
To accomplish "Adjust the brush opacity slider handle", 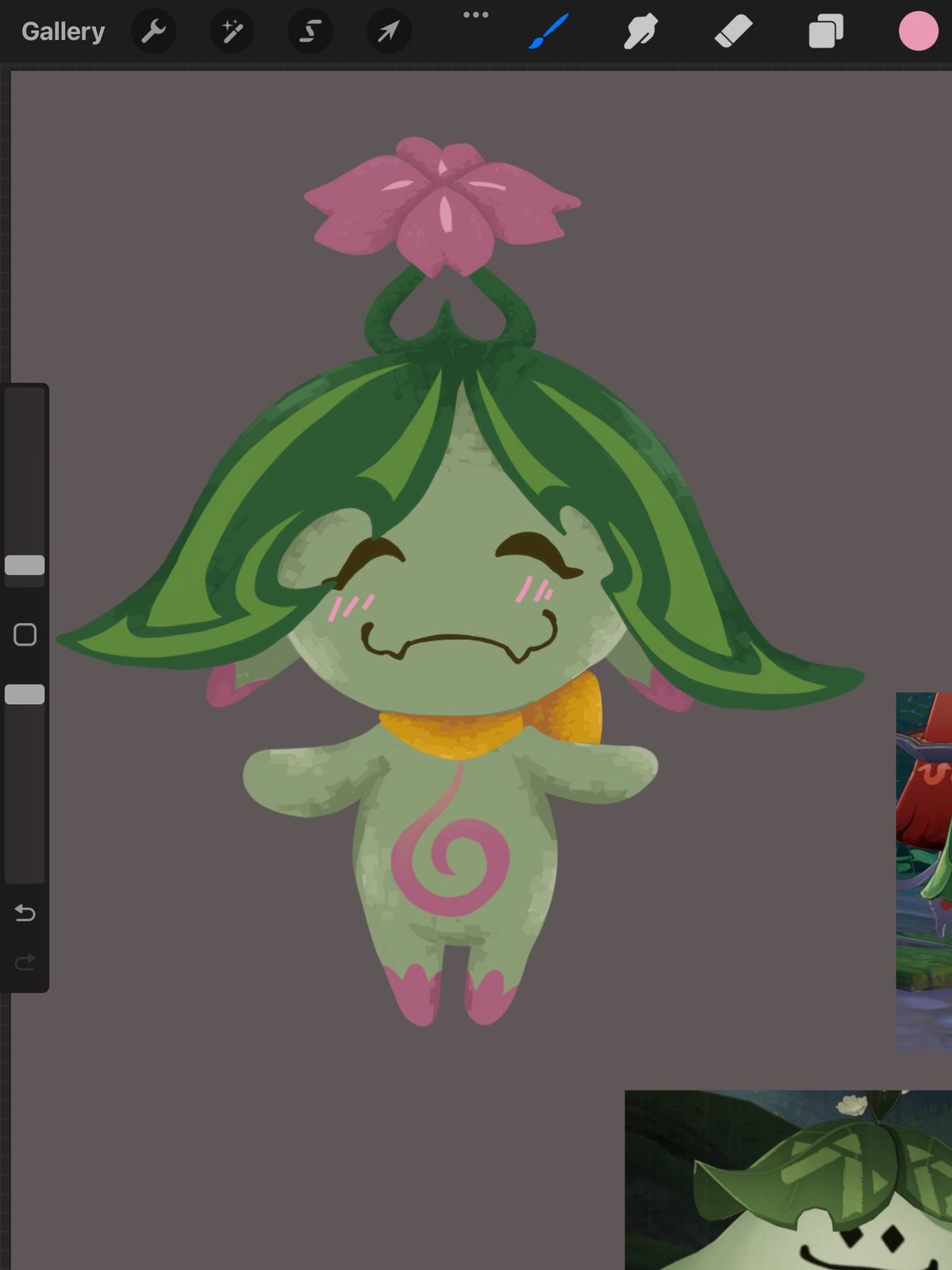I will pyautogui.click(x=25, y=695).
